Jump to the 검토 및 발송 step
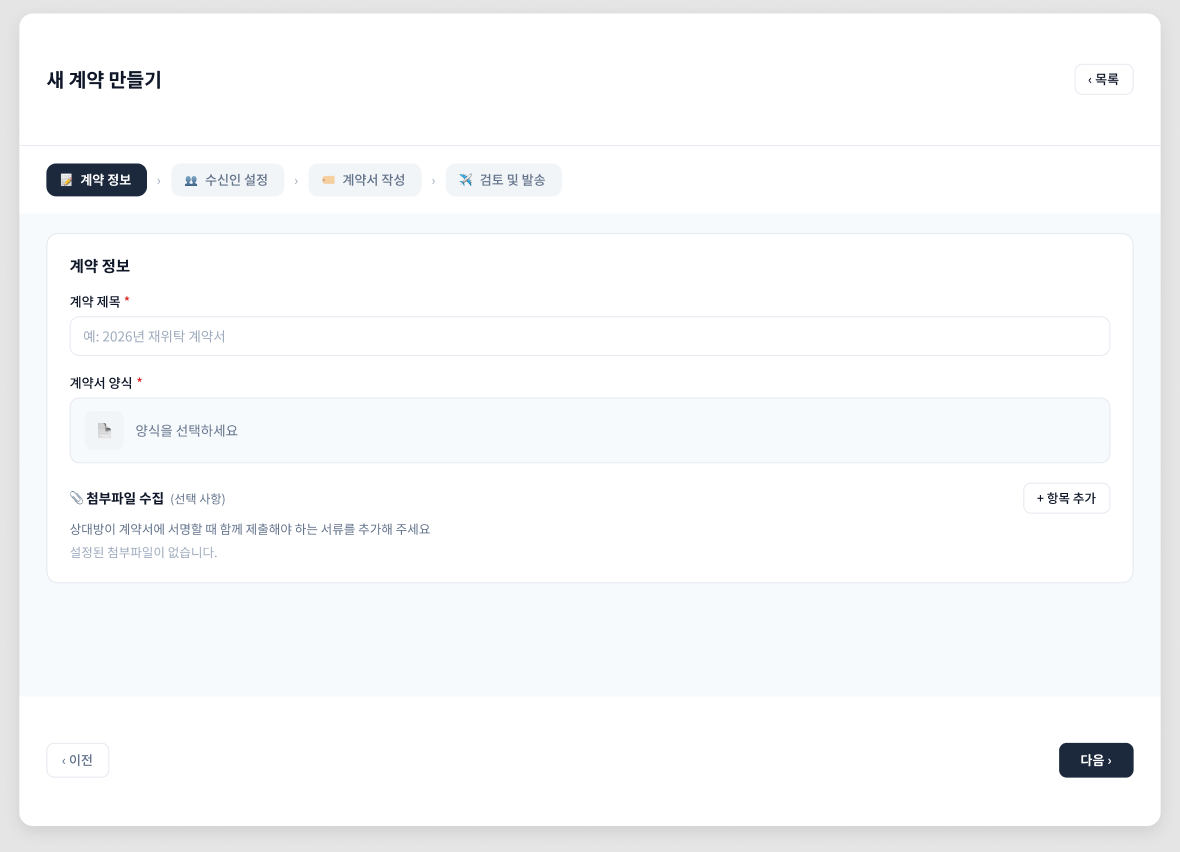Viewport: 1180px width, 852px height. coord(503,180)
